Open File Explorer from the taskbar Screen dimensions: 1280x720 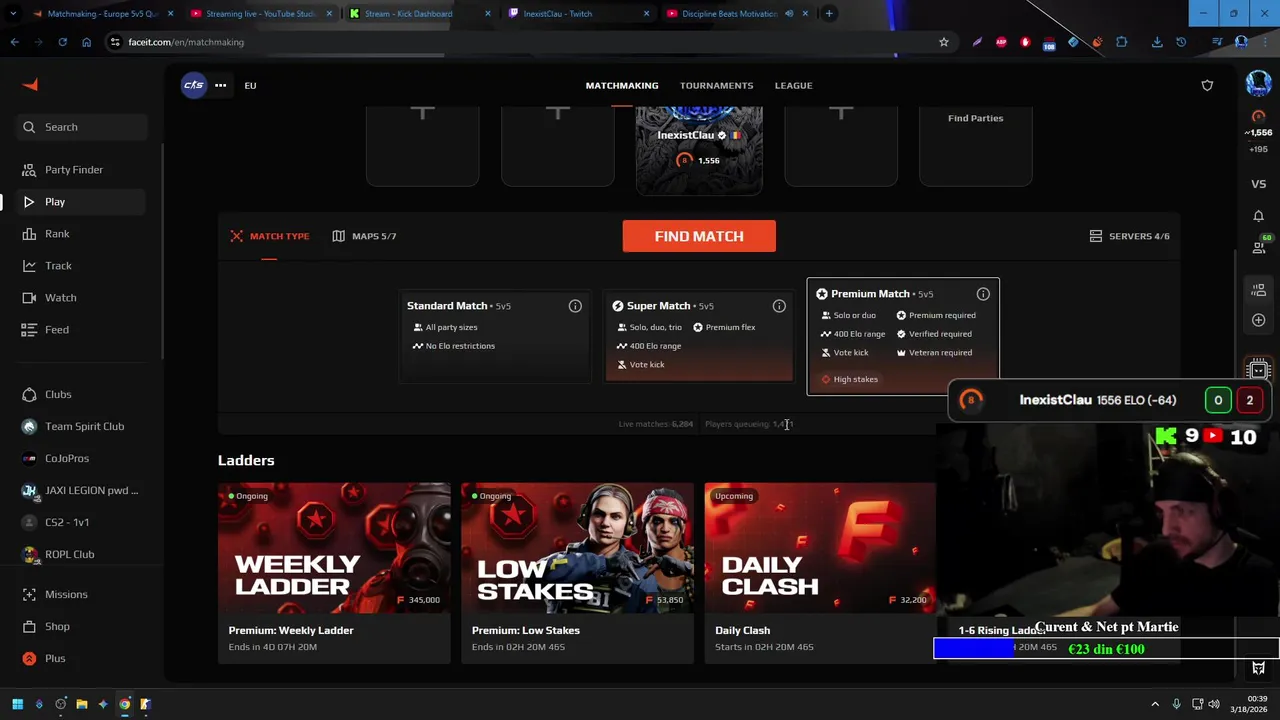pos(82,704)
